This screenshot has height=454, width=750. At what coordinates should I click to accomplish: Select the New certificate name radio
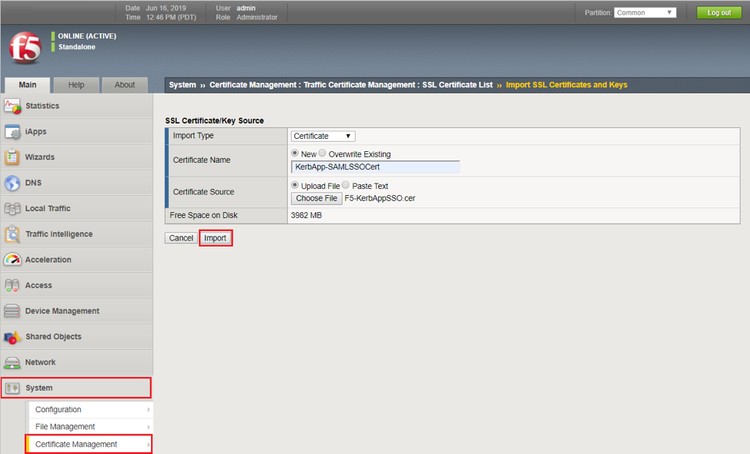click(x=295, y=153)
